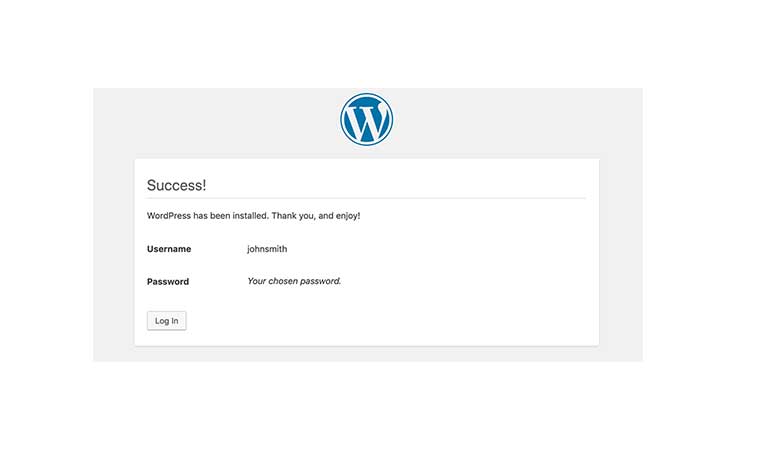Image resolution: width=768 pixels, height=450 pixels.
Task: Click blank card area right of Log In
Action: coord(392,321)
